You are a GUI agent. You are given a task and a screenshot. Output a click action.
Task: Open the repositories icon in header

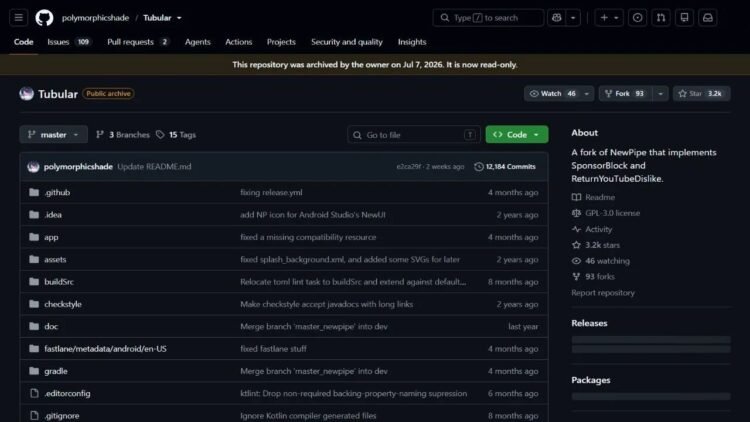point(684,18)
